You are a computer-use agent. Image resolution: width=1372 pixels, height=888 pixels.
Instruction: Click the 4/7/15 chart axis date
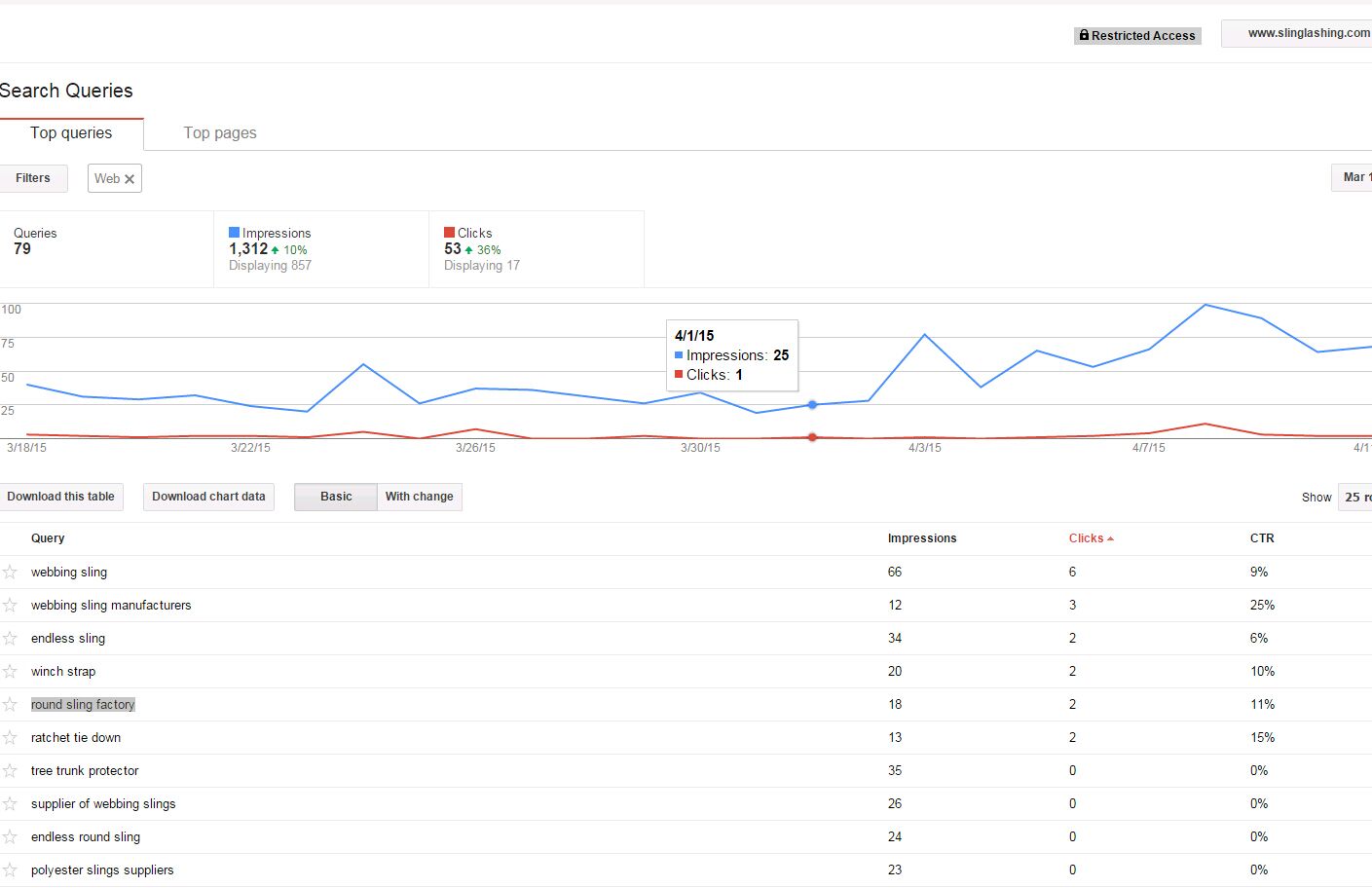1149,448
